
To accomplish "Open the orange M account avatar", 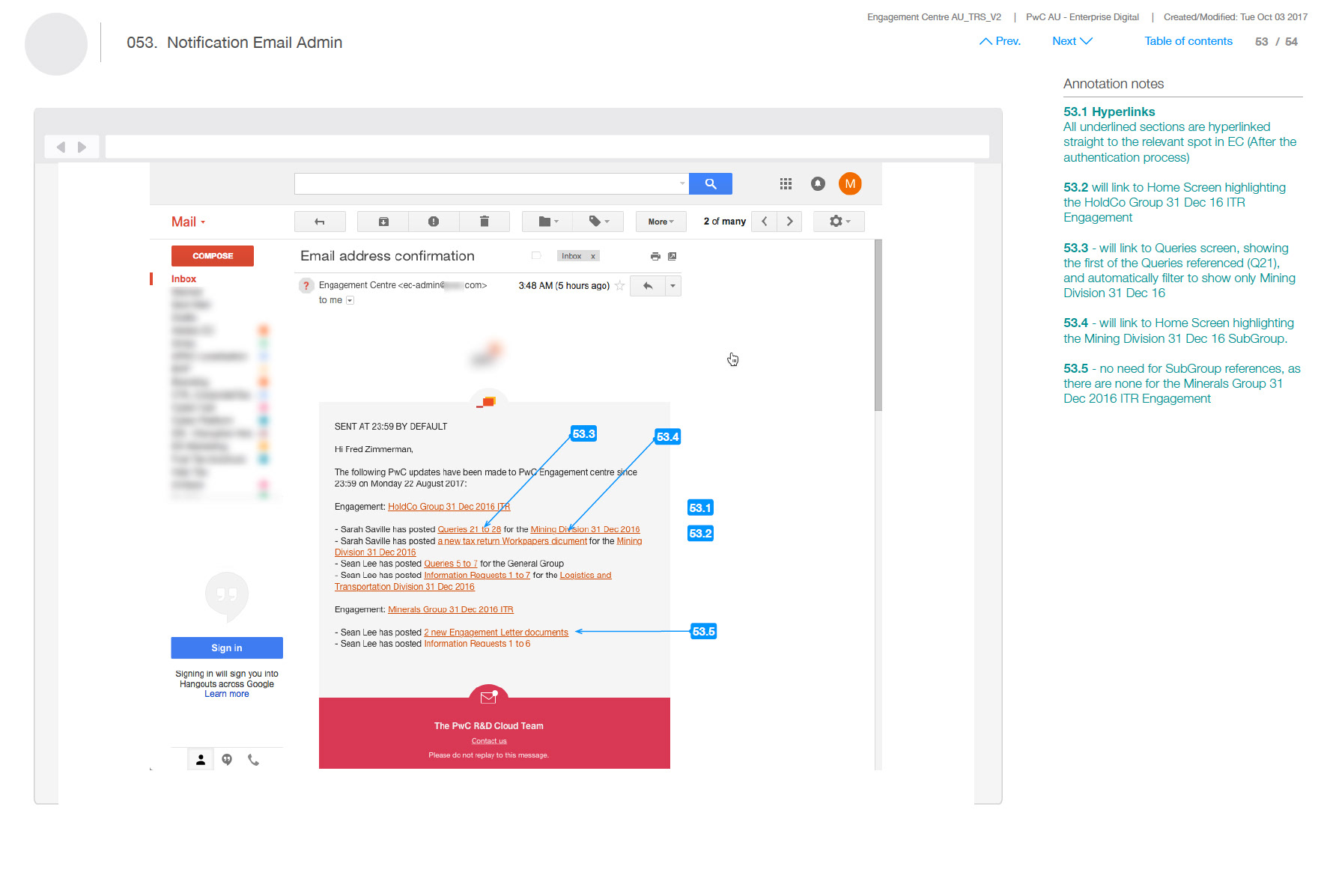I will point(850,183).
